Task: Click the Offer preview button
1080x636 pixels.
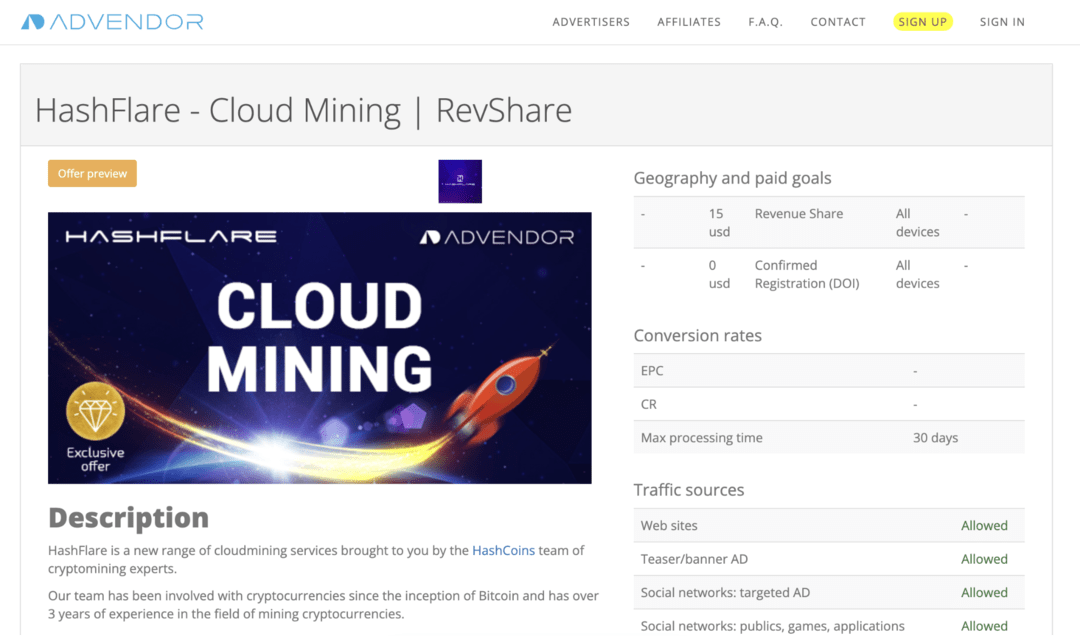Action: [92, 173]
